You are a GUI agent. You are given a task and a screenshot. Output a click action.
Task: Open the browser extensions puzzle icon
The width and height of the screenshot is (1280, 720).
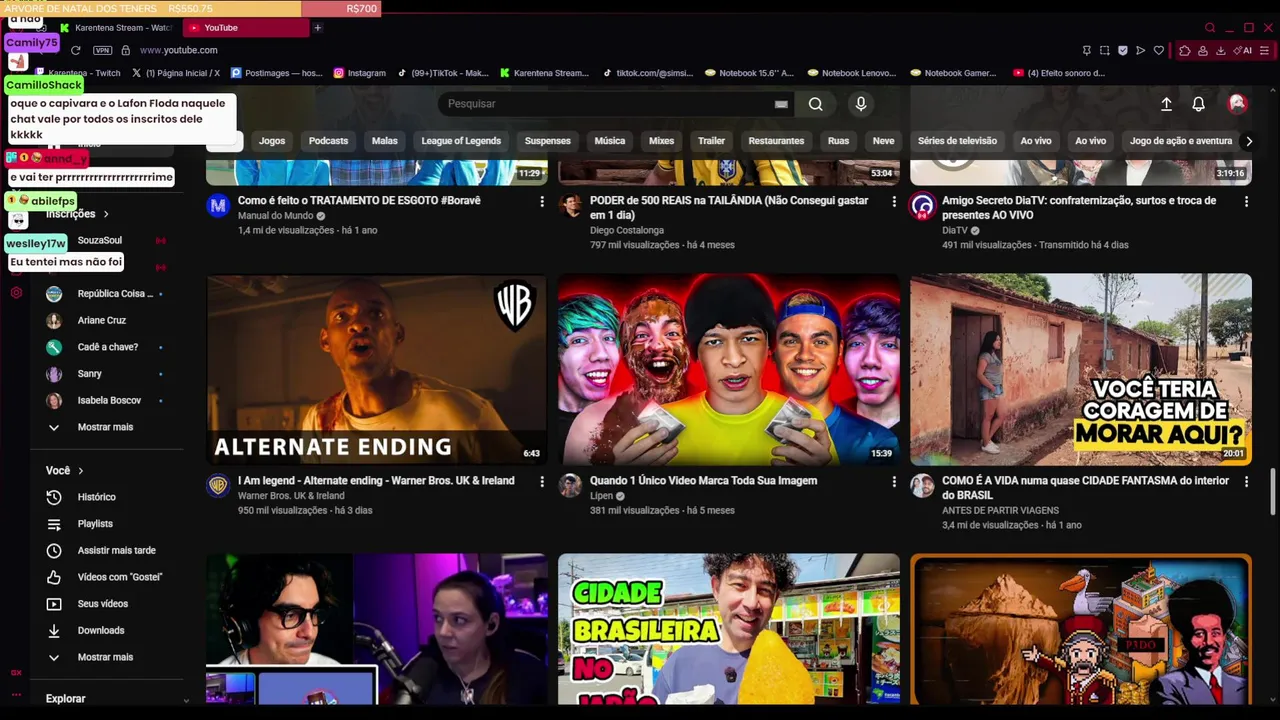(1185, 50)
